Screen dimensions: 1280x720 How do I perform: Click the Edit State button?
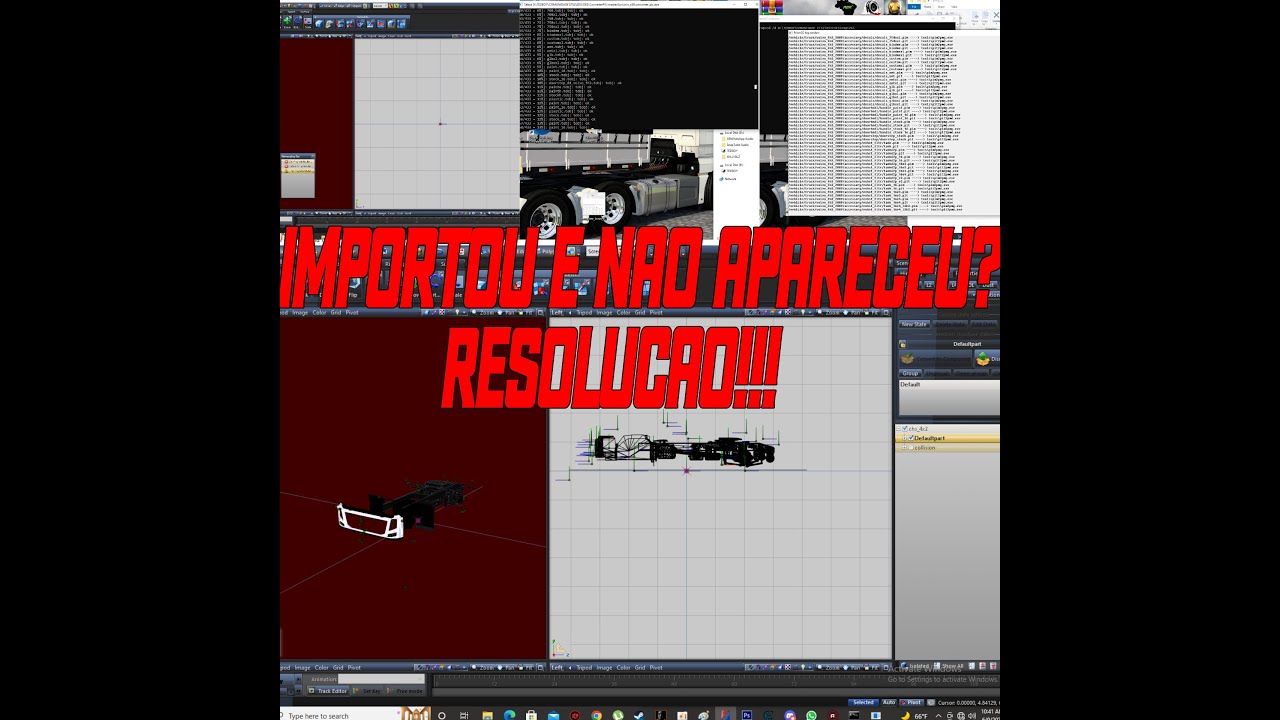click(x=983, y=324)
